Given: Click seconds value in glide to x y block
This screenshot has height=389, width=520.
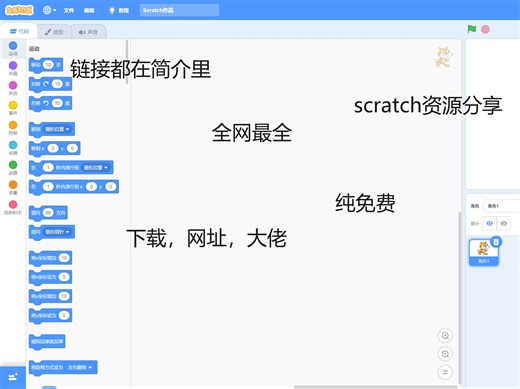Looking at the screenshot, I should tap(48, 187).
